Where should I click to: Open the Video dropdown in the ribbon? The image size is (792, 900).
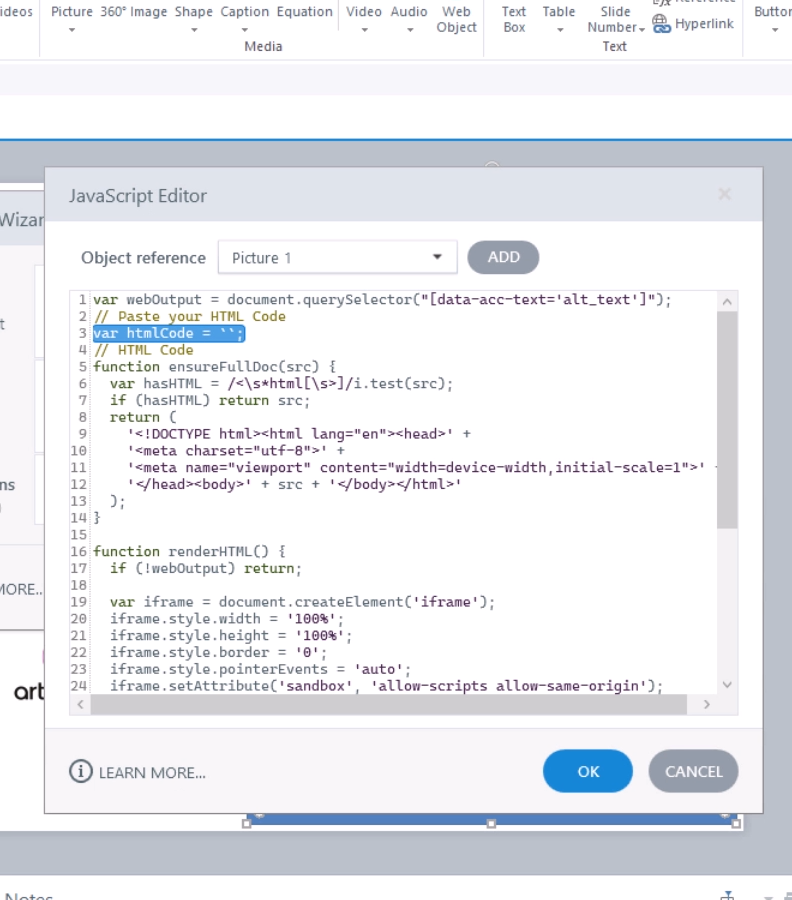[364, 30]
